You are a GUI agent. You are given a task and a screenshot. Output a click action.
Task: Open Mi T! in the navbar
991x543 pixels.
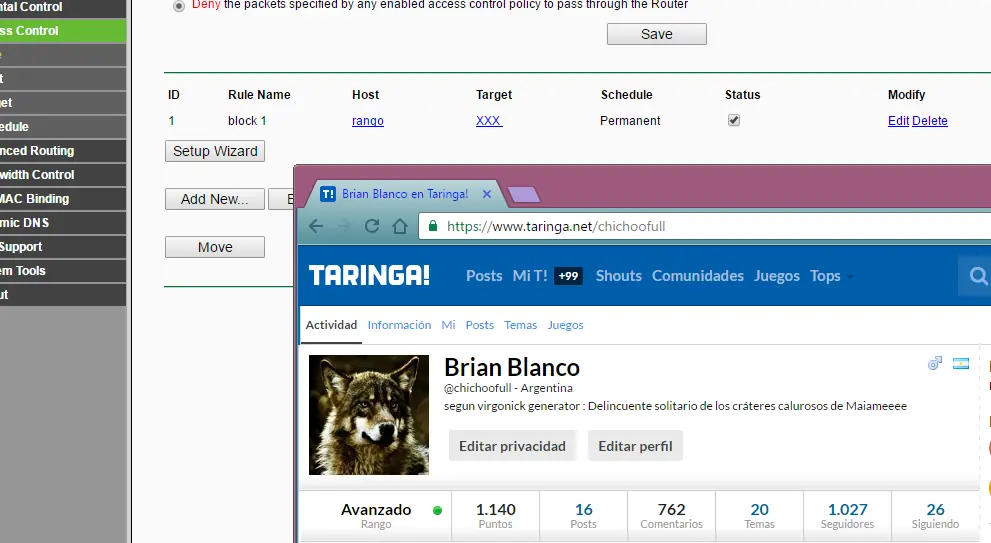coord(530,276)
